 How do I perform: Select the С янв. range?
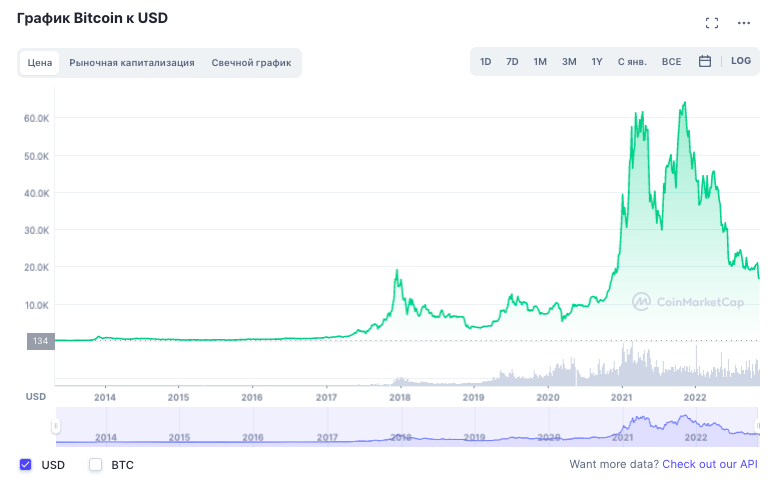click(632, 62)
